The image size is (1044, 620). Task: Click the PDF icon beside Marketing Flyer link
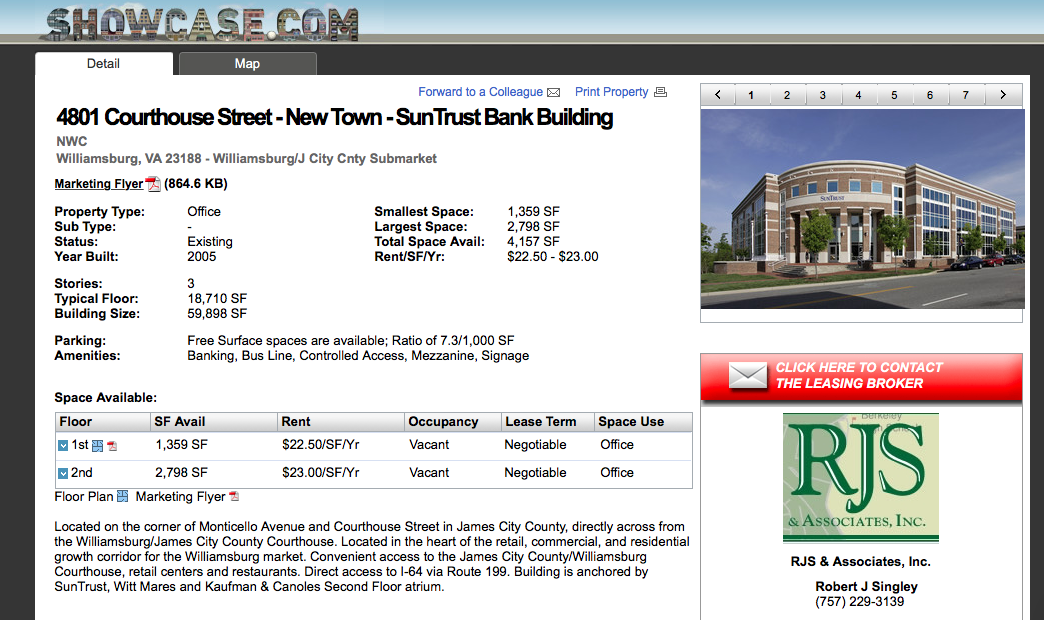tap(153, 184)
